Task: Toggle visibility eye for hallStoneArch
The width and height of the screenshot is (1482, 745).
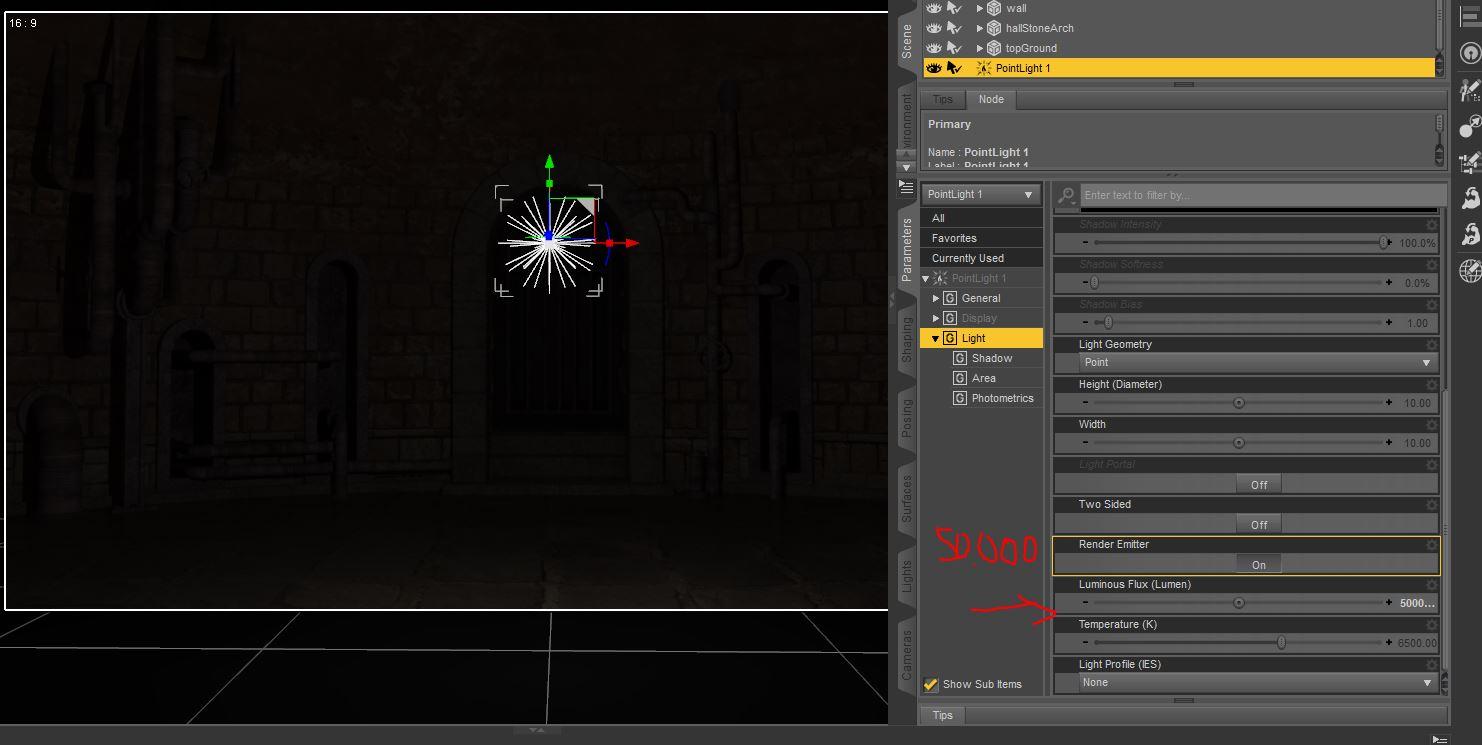Action: [x=934, y=28]
